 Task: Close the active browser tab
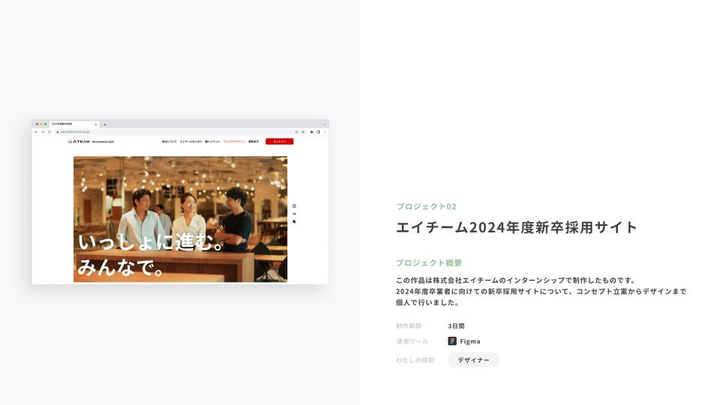(96, 124)
